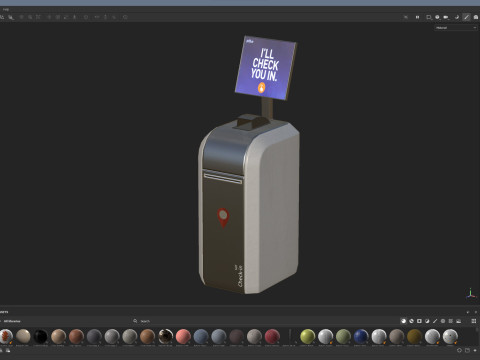Image resolution: width=480 pixels, height=360 pixels.
Task: Filter assets by the brushes stroke icon
Action: coord(435,321)
